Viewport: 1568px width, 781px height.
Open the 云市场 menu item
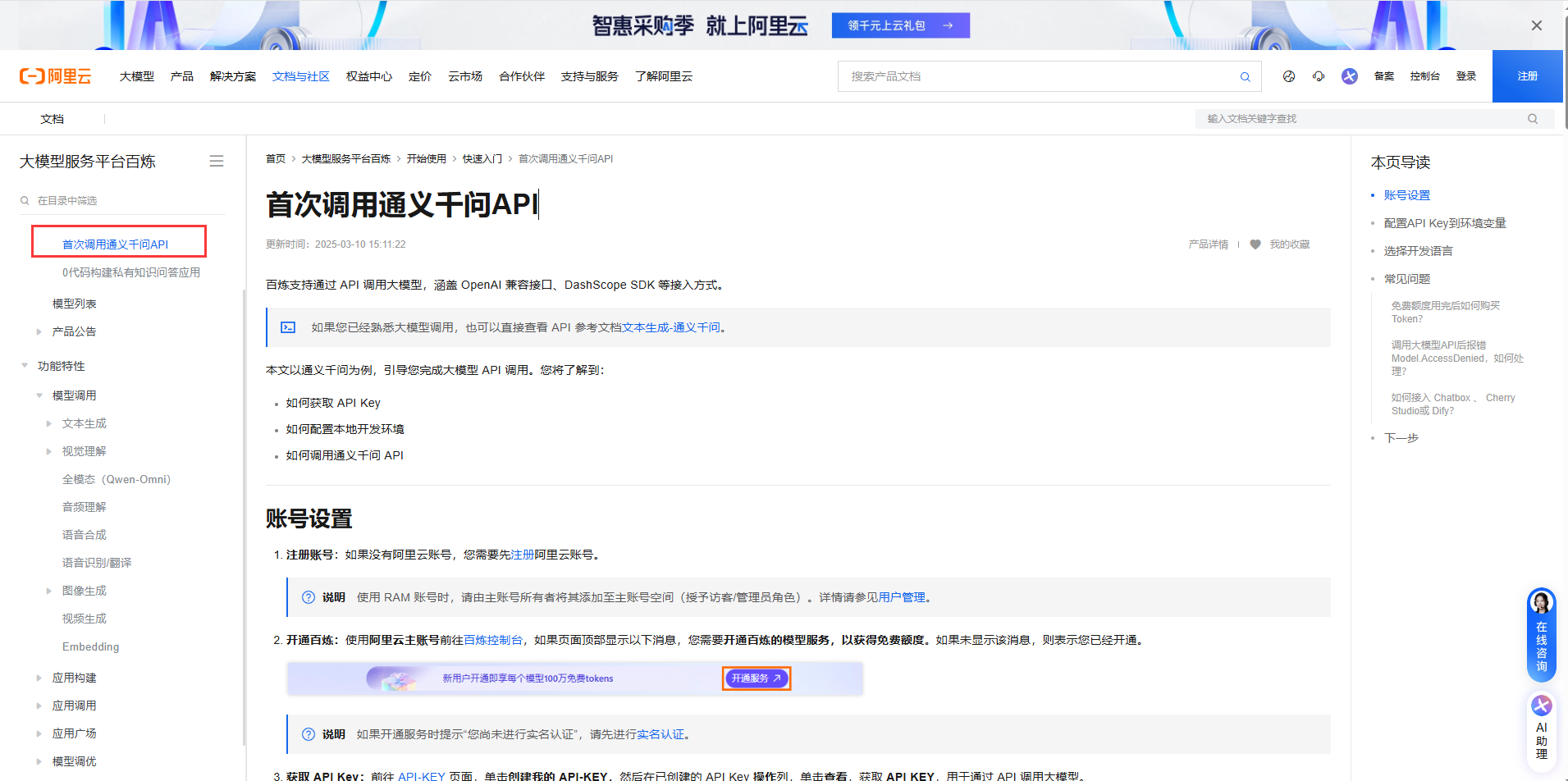465,76
